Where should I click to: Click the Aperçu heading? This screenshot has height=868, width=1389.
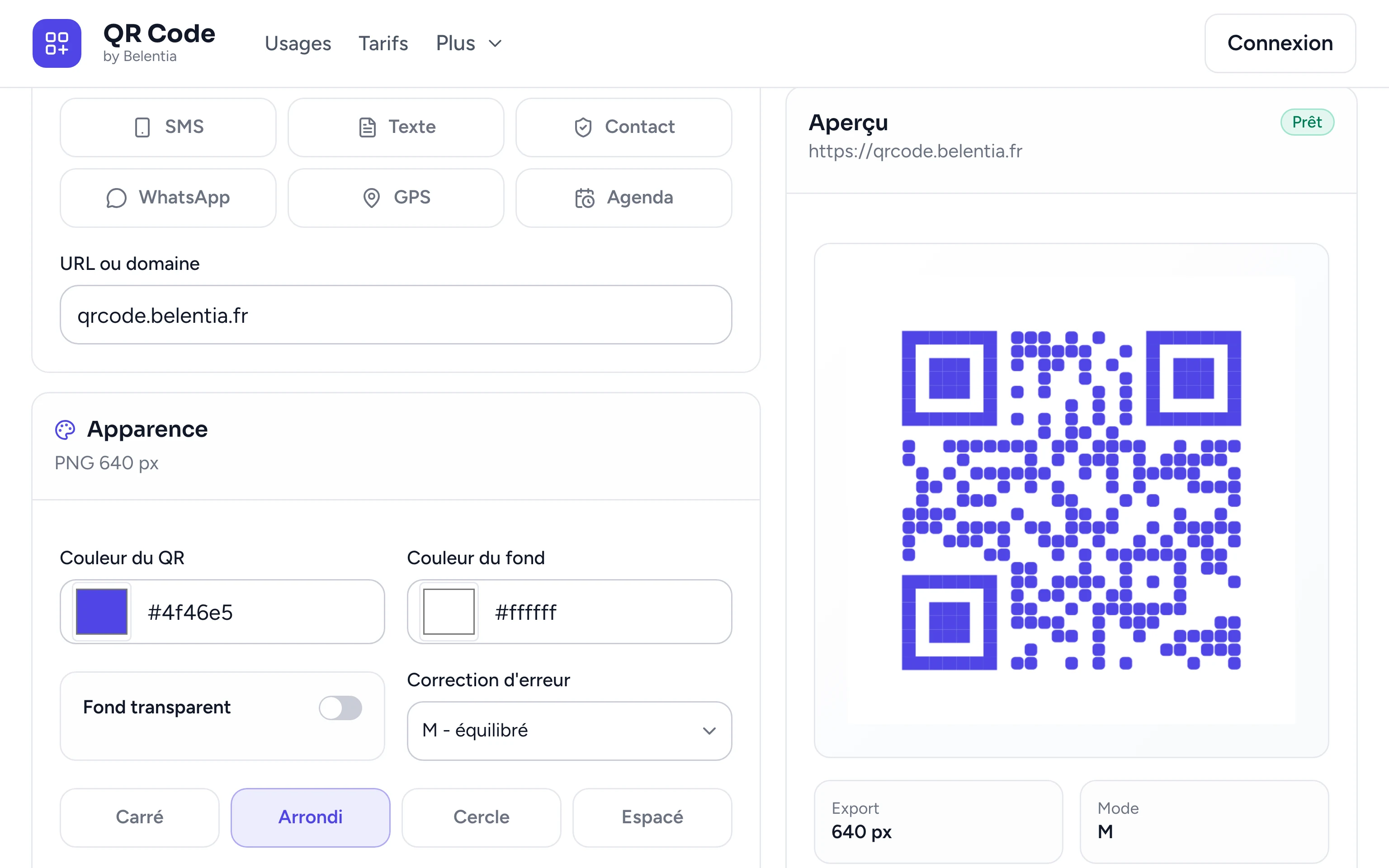848,123
